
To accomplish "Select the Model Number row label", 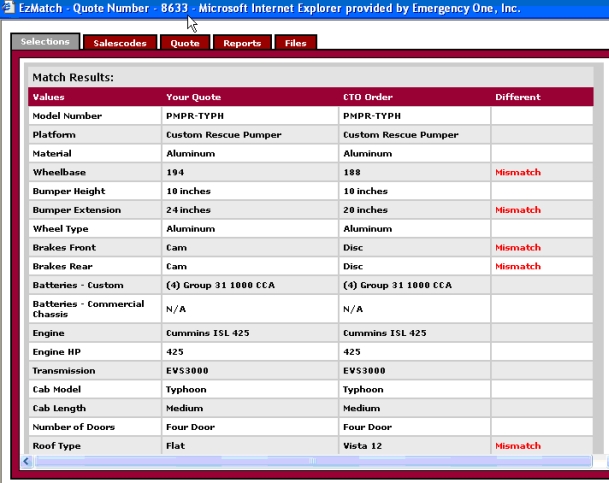I will 67,116.
